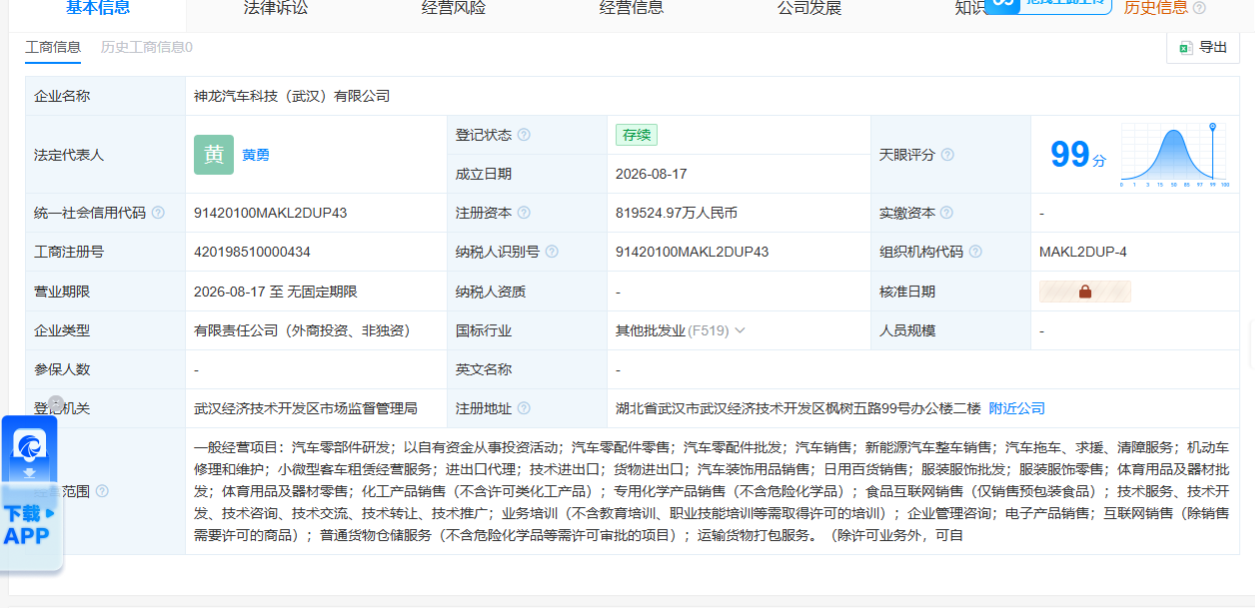1255x608 pixels.
Task: Open the 历史信息 tab
Action: [x=1156, y=8]
